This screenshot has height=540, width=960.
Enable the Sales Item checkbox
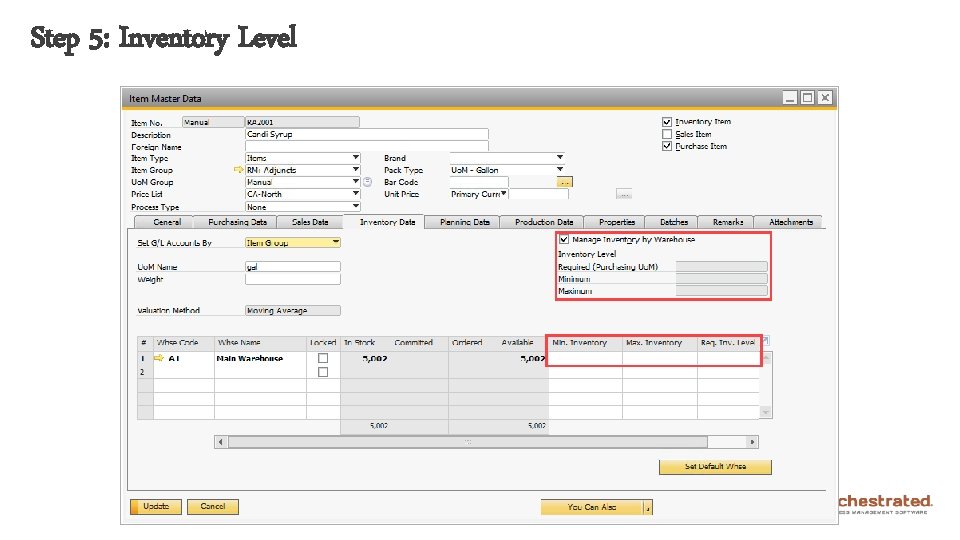click(x=667, y=134)
